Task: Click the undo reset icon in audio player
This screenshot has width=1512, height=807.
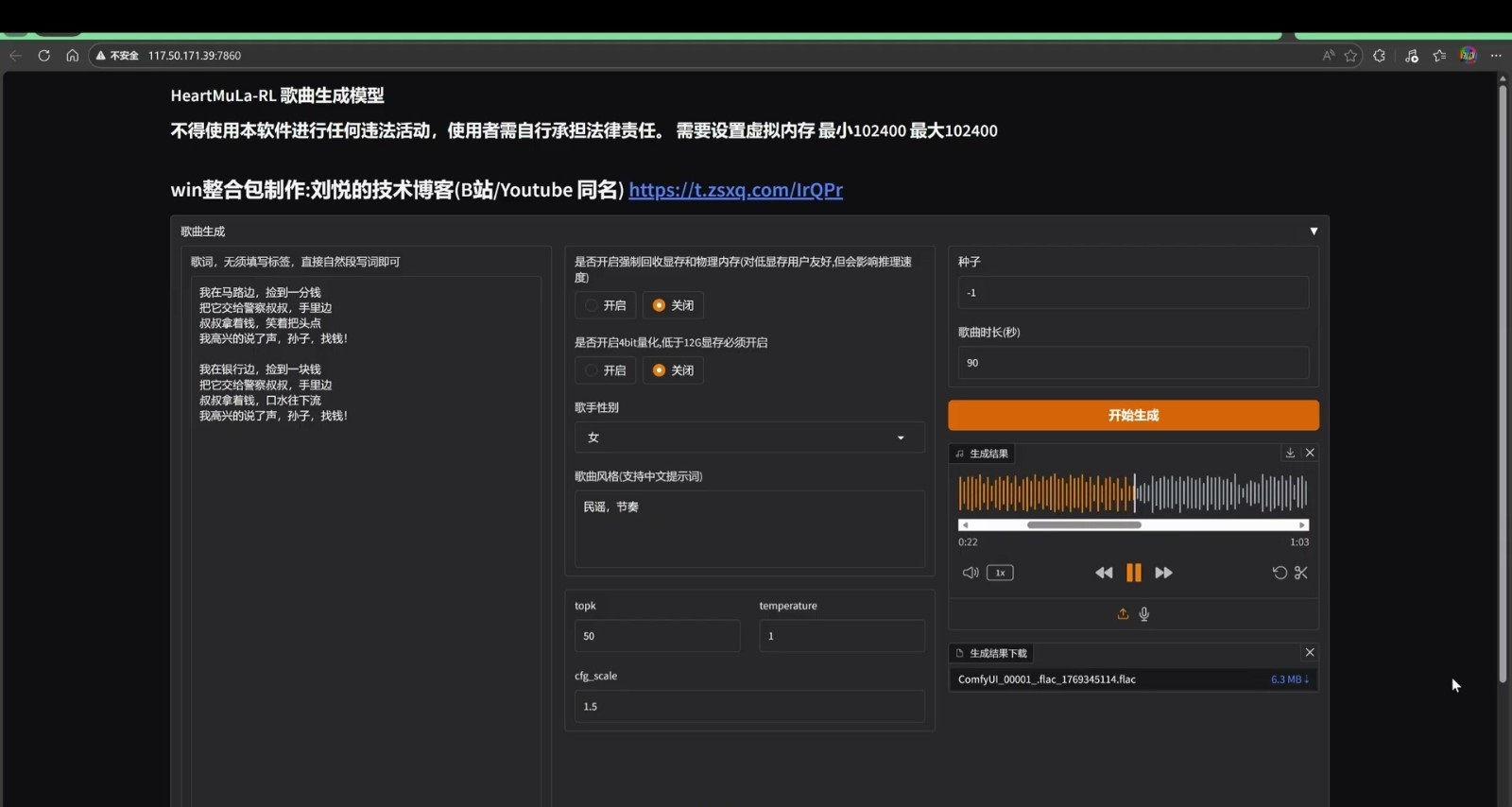Action: 1280,573
